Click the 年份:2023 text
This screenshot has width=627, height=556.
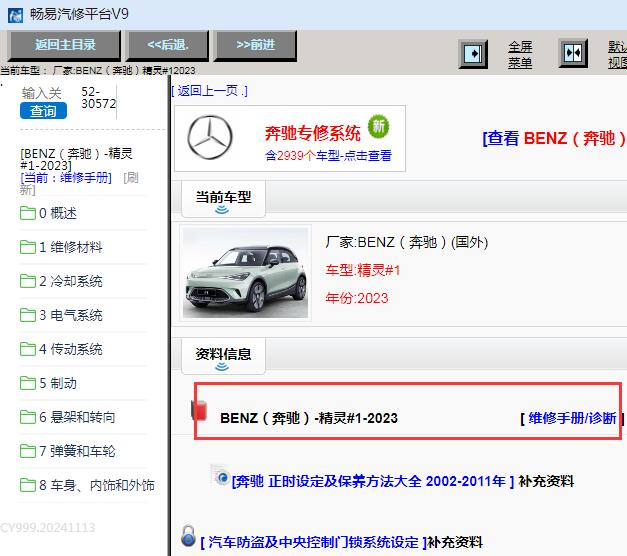coord(357,298)
